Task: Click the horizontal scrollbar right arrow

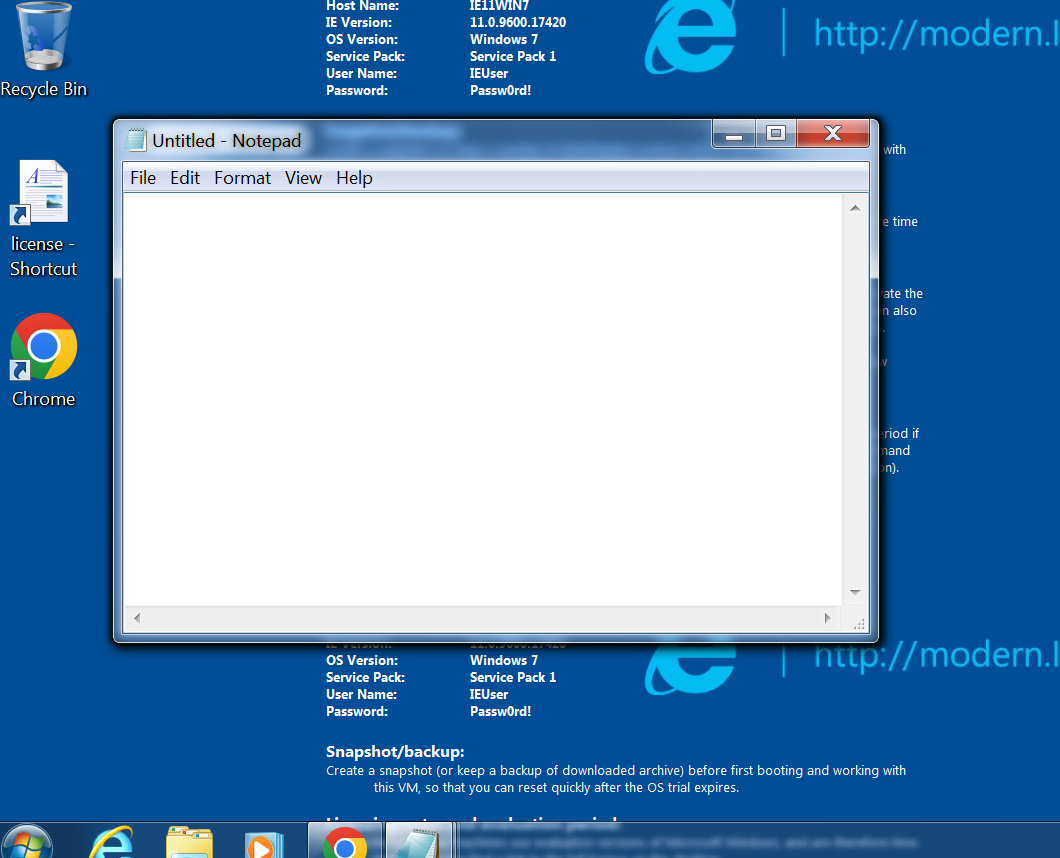Action: point(827,618)
